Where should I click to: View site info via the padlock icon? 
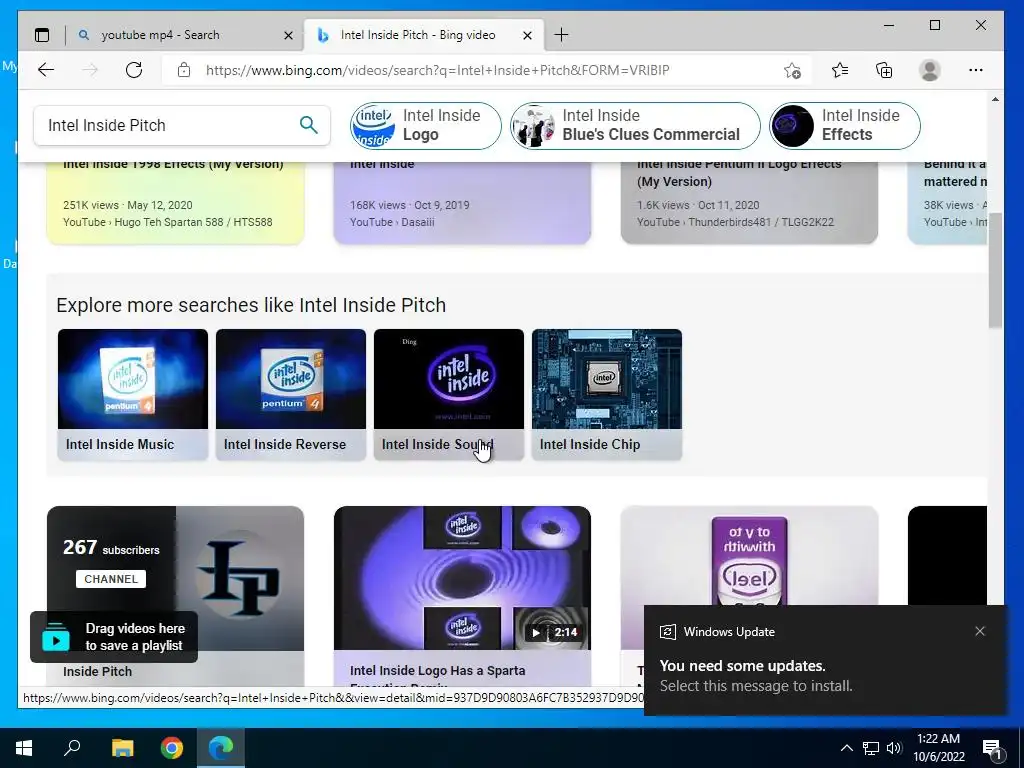(184, 70)
